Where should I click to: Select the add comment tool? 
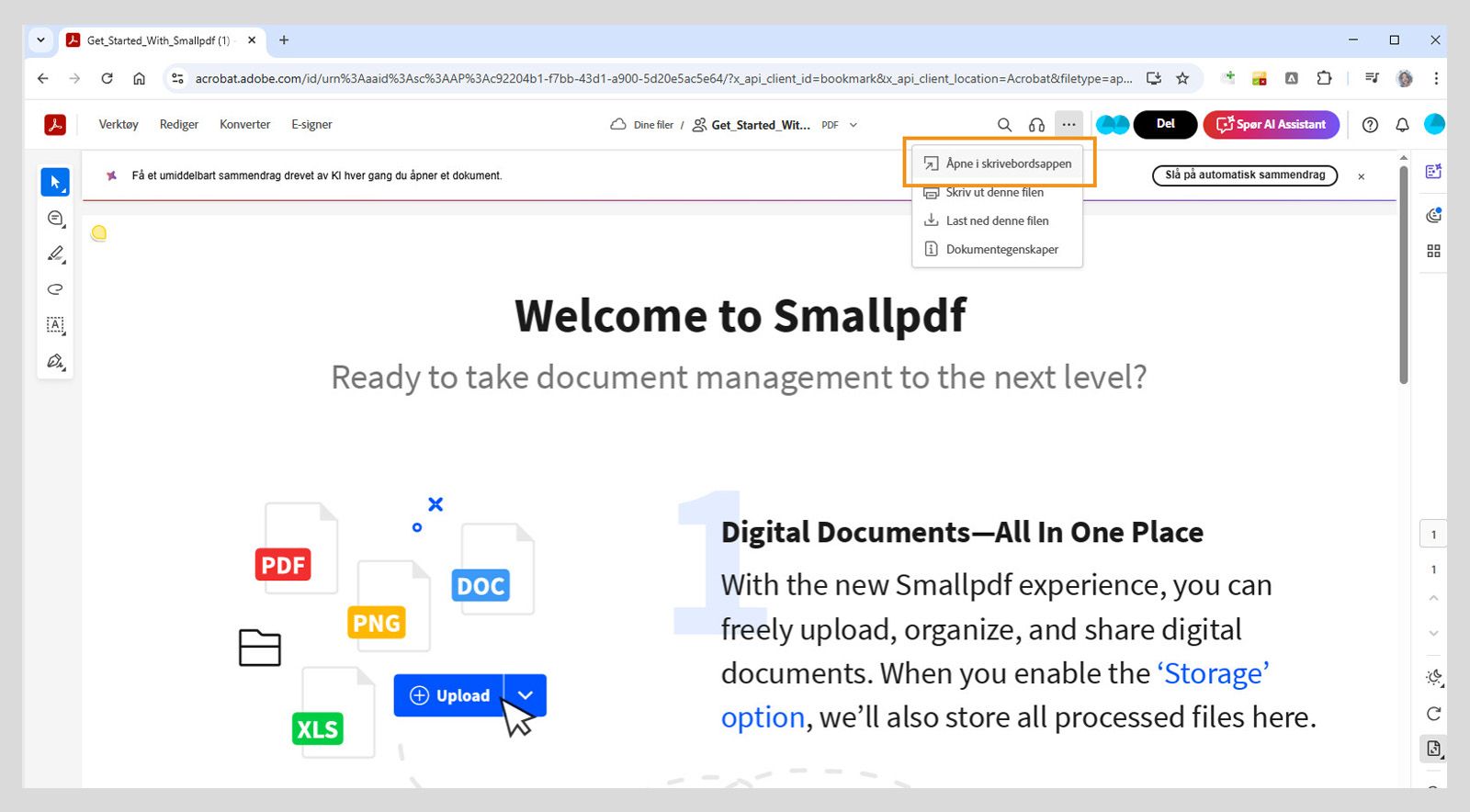click(55, 218)
